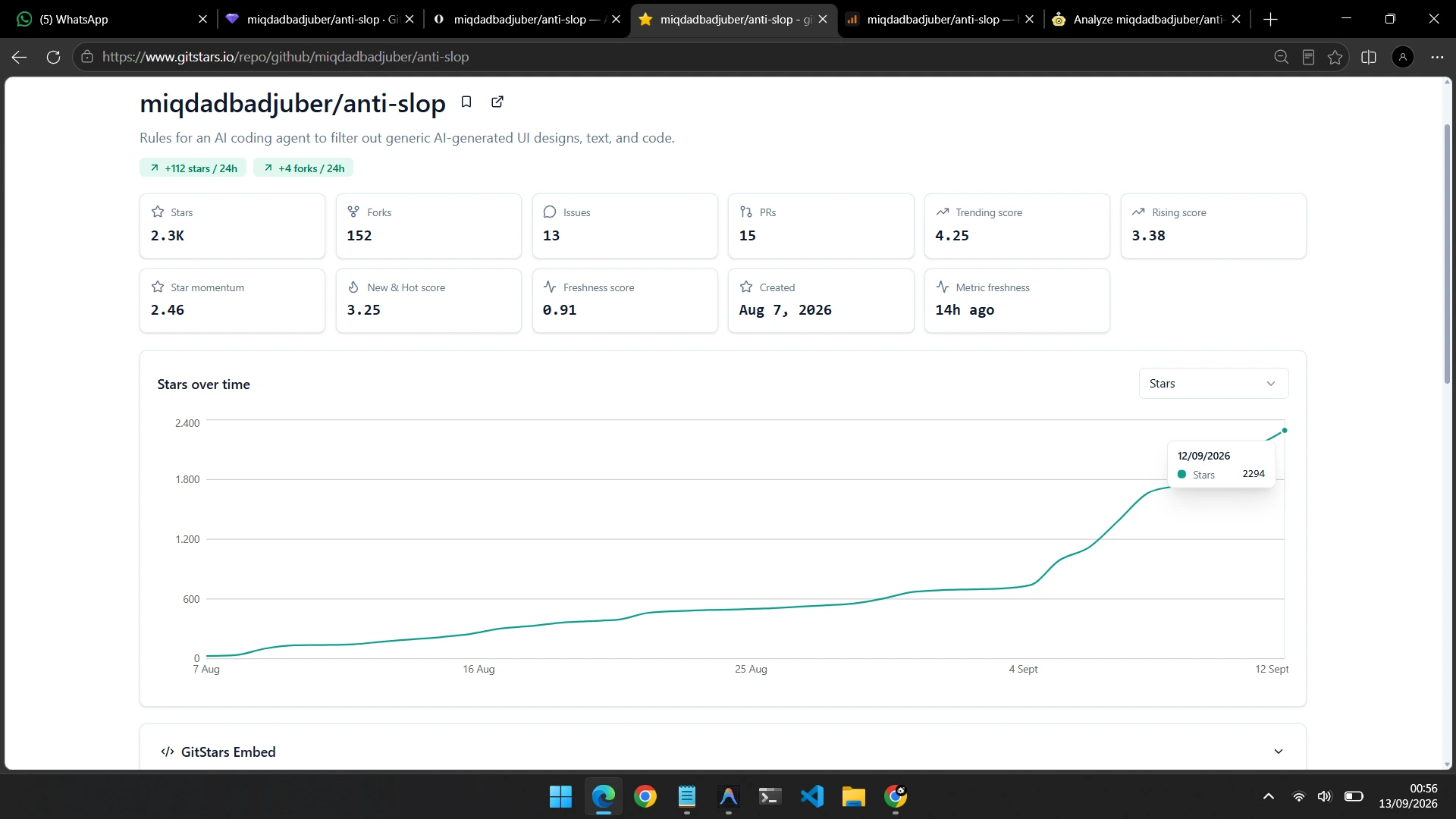Switch to the Analyze miqdadbadjuber tab
This screenshot has height=819, width=1456.
coord(1147,20)
